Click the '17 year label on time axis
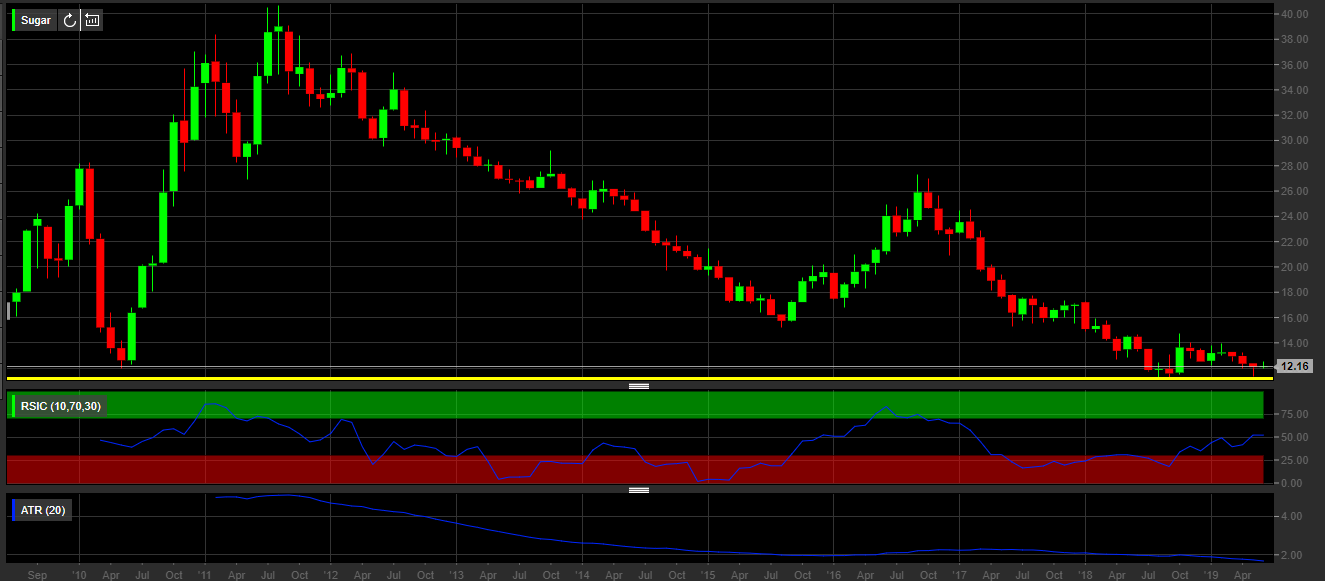This screenshot has height=581, width=1325. coord(958,575)
